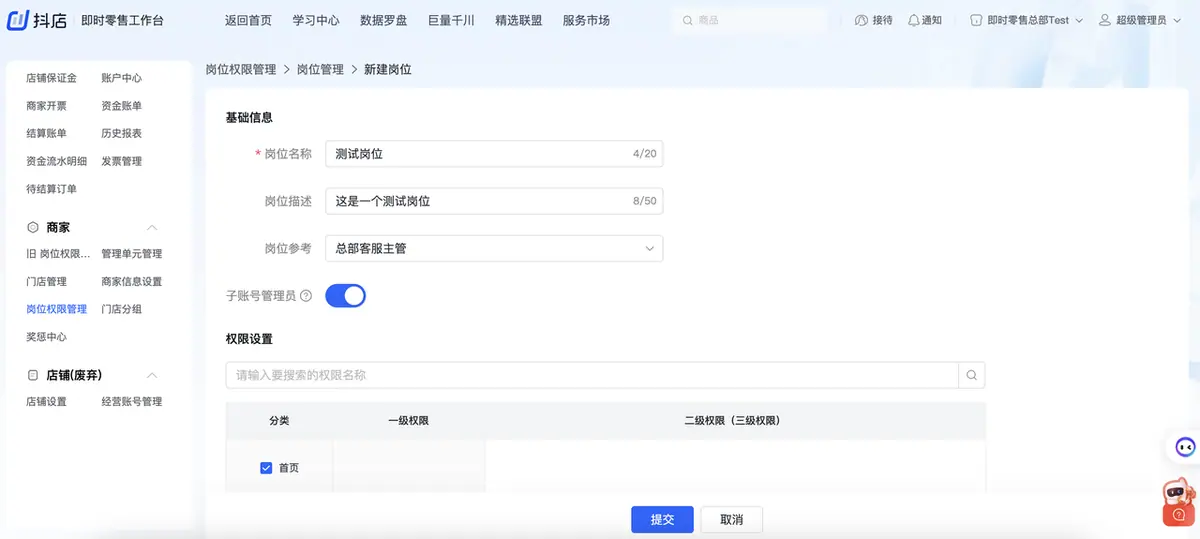Screen dimensions: 1200x539
Task: Click the 取消 button
Action: pyautogui.click(x=732, y=520)
